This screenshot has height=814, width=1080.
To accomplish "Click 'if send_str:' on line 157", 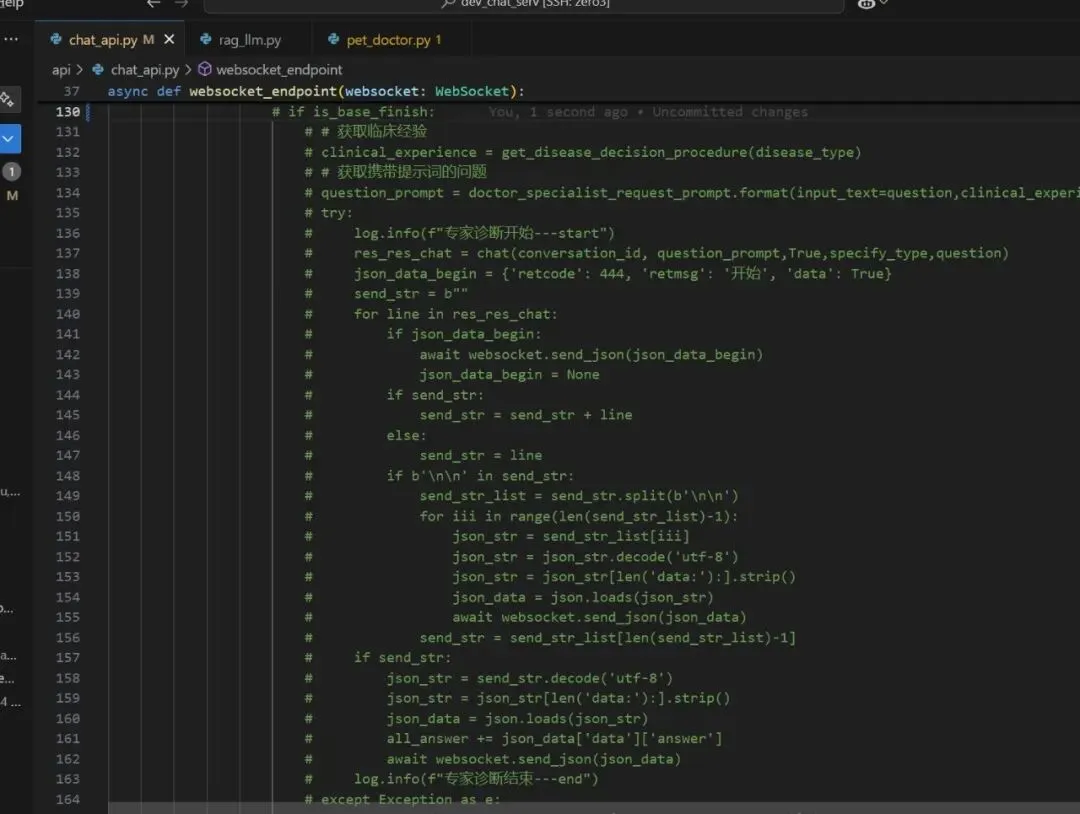I will coord(402,658).
